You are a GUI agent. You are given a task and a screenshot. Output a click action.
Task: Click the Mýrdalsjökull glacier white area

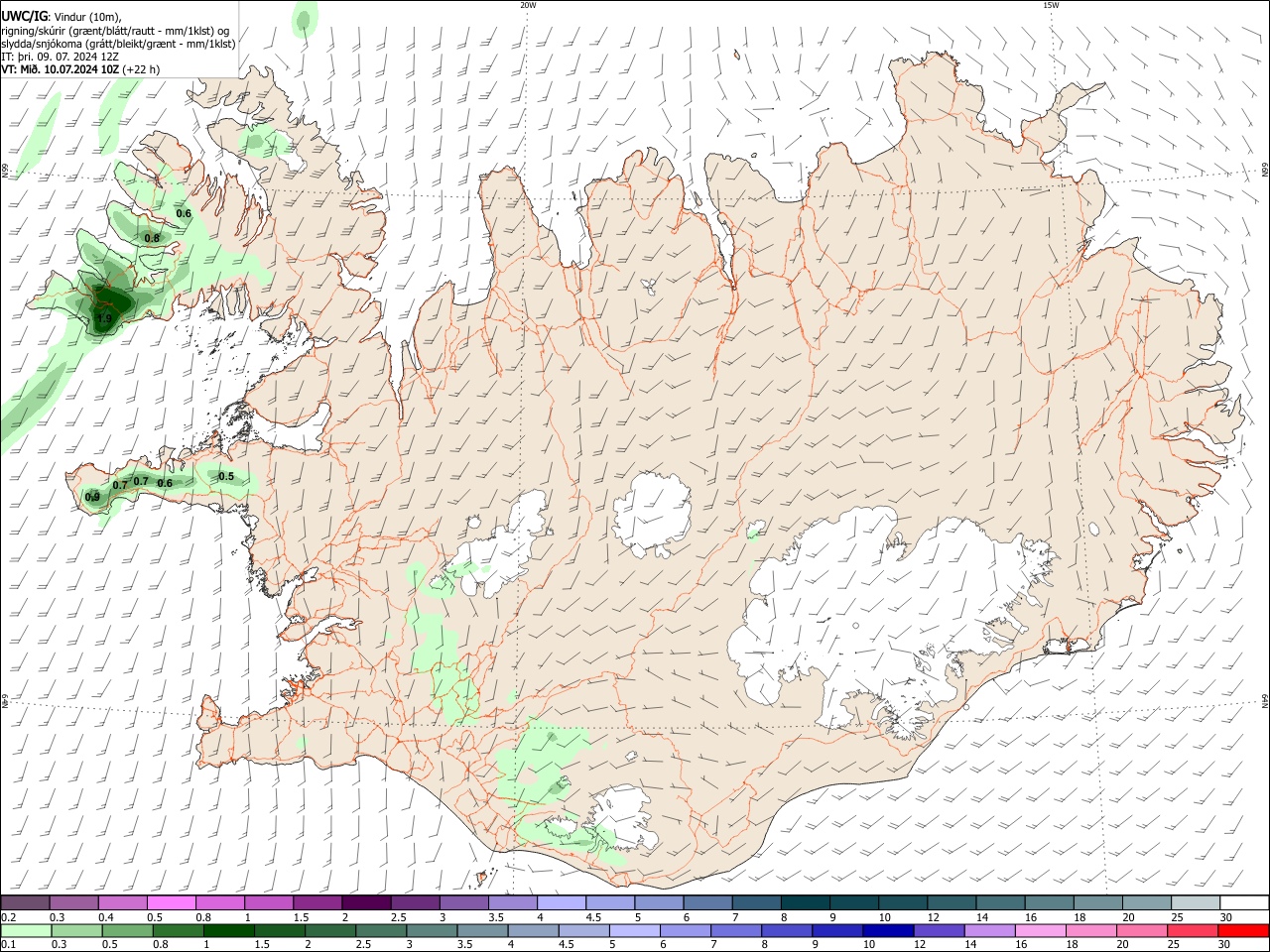coord(623,816)
